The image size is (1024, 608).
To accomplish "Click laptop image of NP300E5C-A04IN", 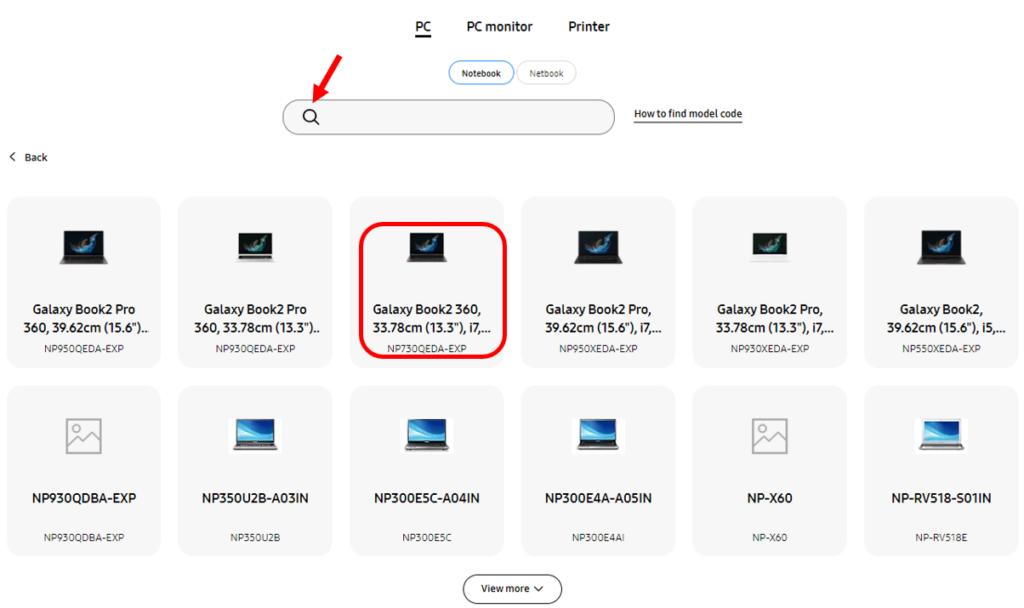I will (x=426, y=435).
